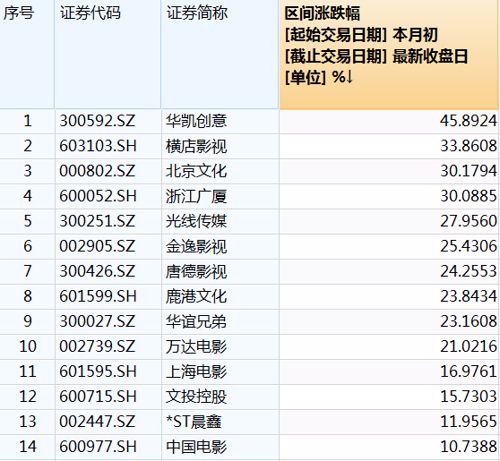The image size is (500, 461).
Task: Click code 300426.SZ in row seven
Action: 97,271
